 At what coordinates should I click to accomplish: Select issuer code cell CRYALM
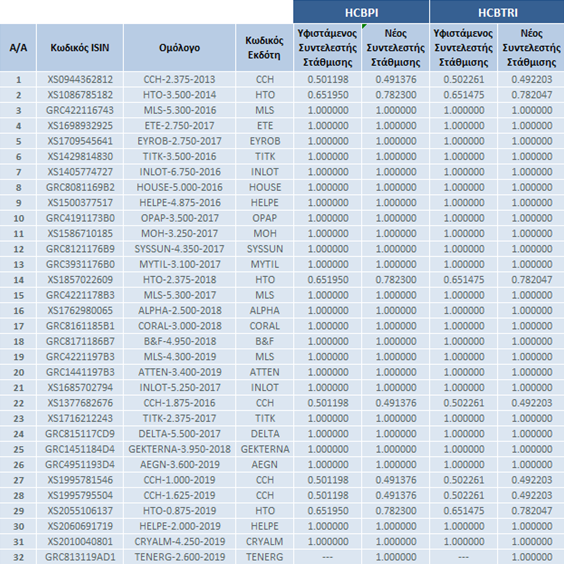tap(264, 542)
